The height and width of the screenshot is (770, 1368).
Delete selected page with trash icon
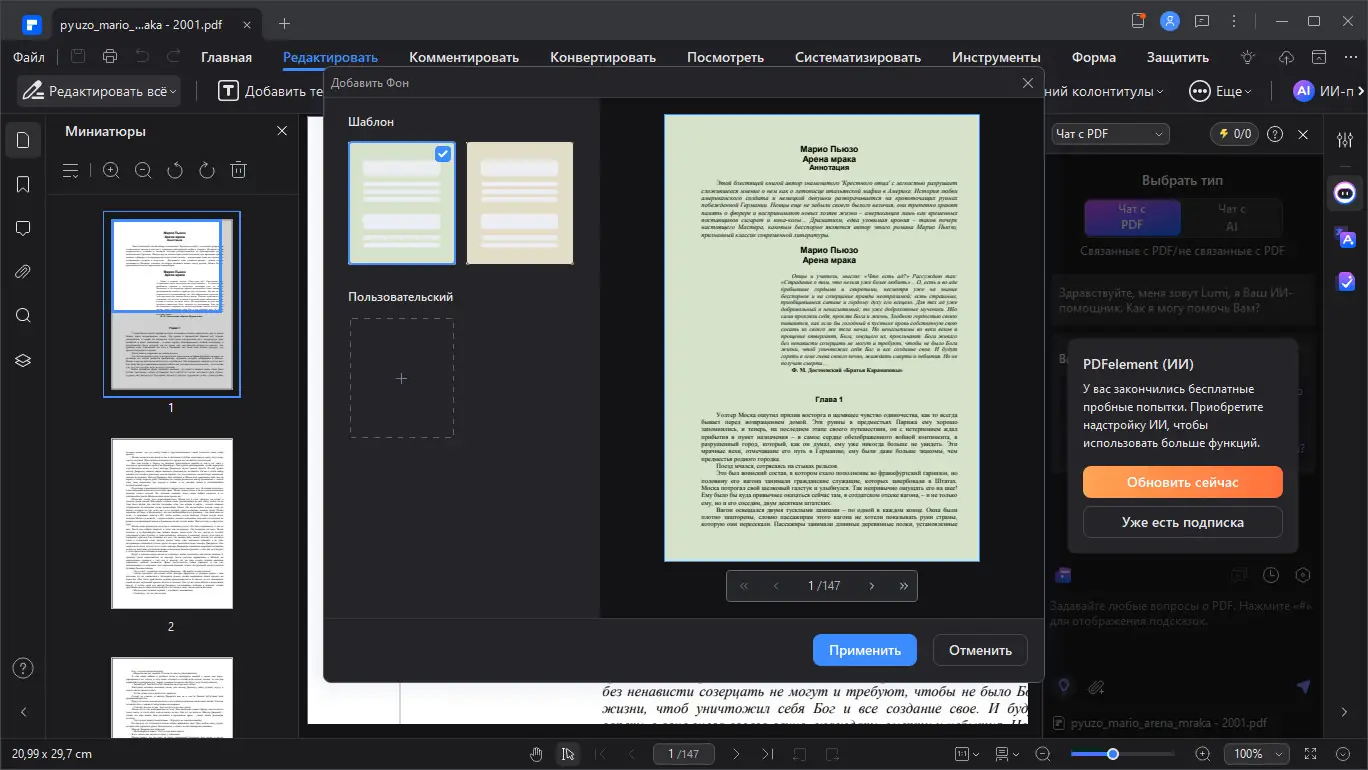(238, 170)
